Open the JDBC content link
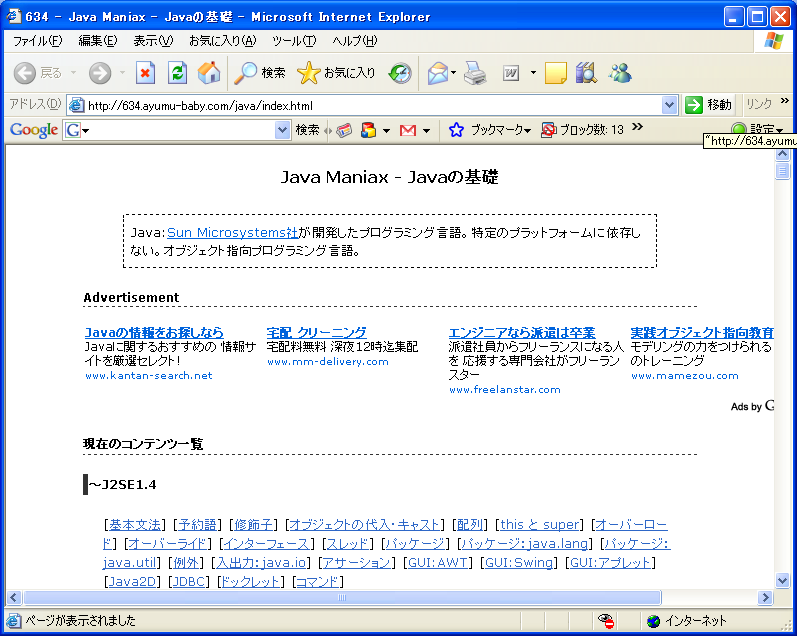Screen dimensions: 797x636 click(189, 582)
